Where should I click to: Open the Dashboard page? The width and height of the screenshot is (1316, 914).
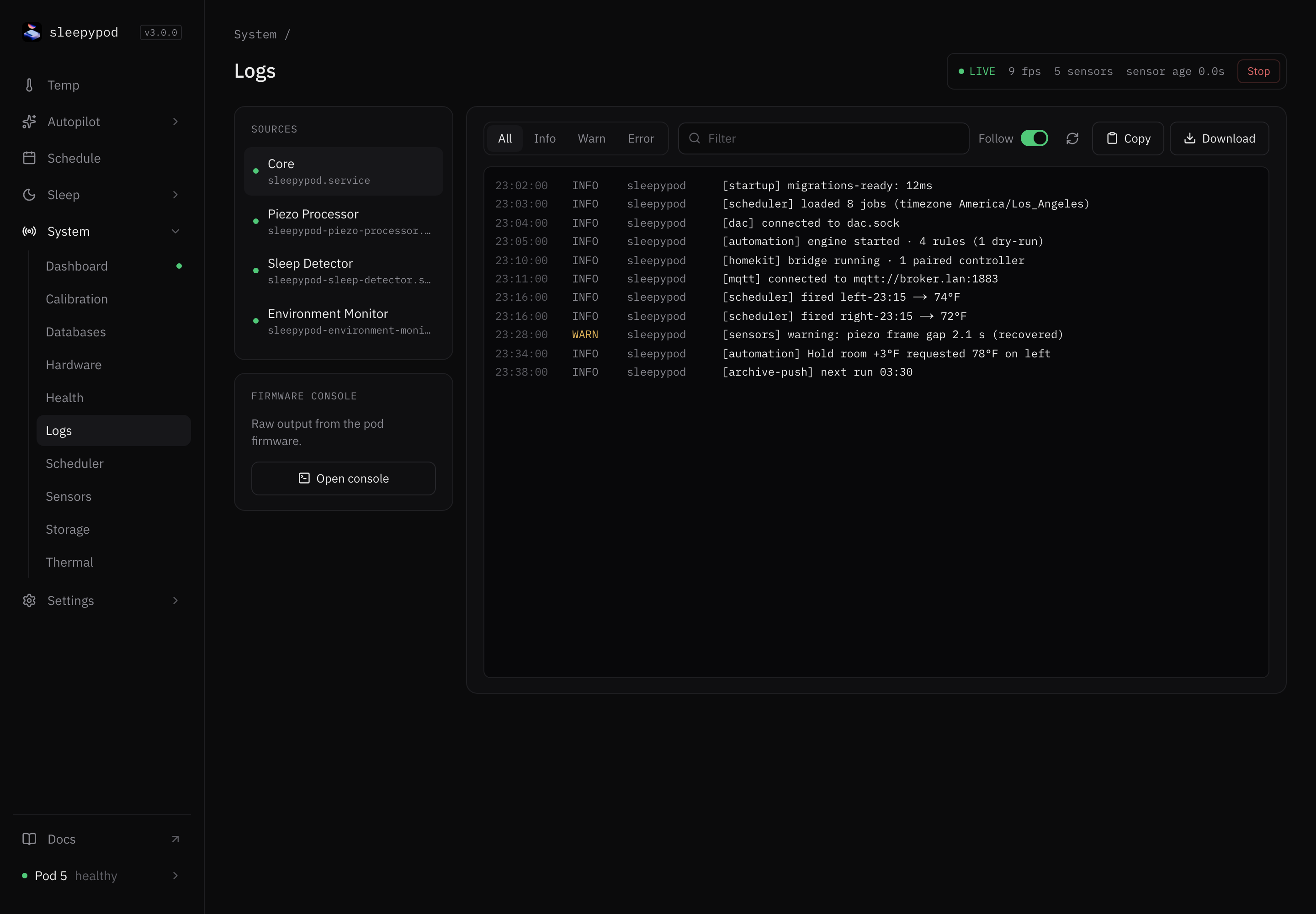pyautogui.click(x=113, y=266)
